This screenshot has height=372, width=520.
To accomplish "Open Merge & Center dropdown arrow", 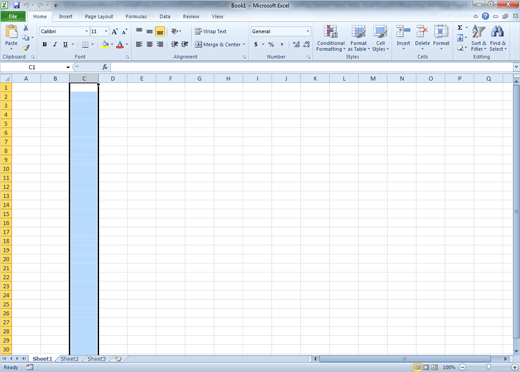I will click(x=244, y=44).
